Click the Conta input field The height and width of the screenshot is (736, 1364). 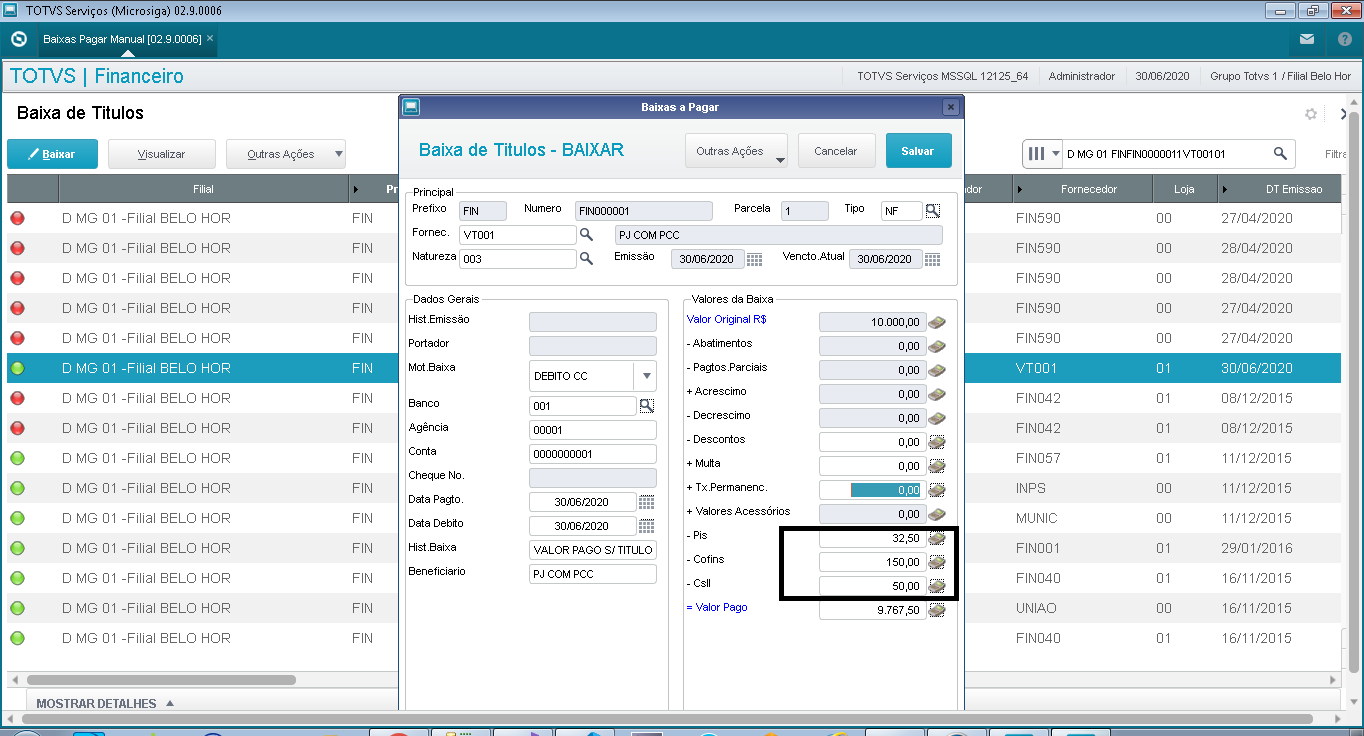pyautogui.click(x=593, y=454)
